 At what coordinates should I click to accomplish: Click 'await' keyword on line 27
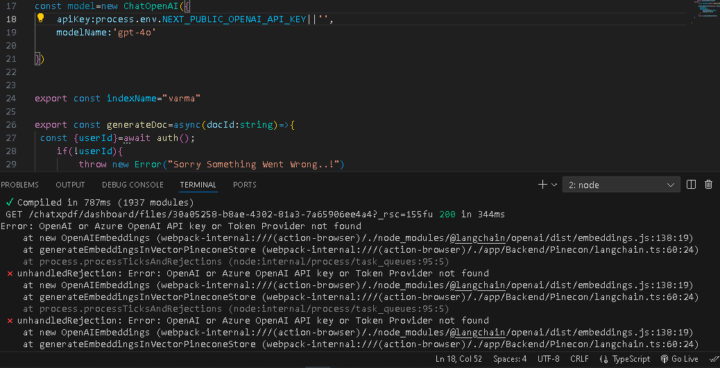[x=137, y=138]
